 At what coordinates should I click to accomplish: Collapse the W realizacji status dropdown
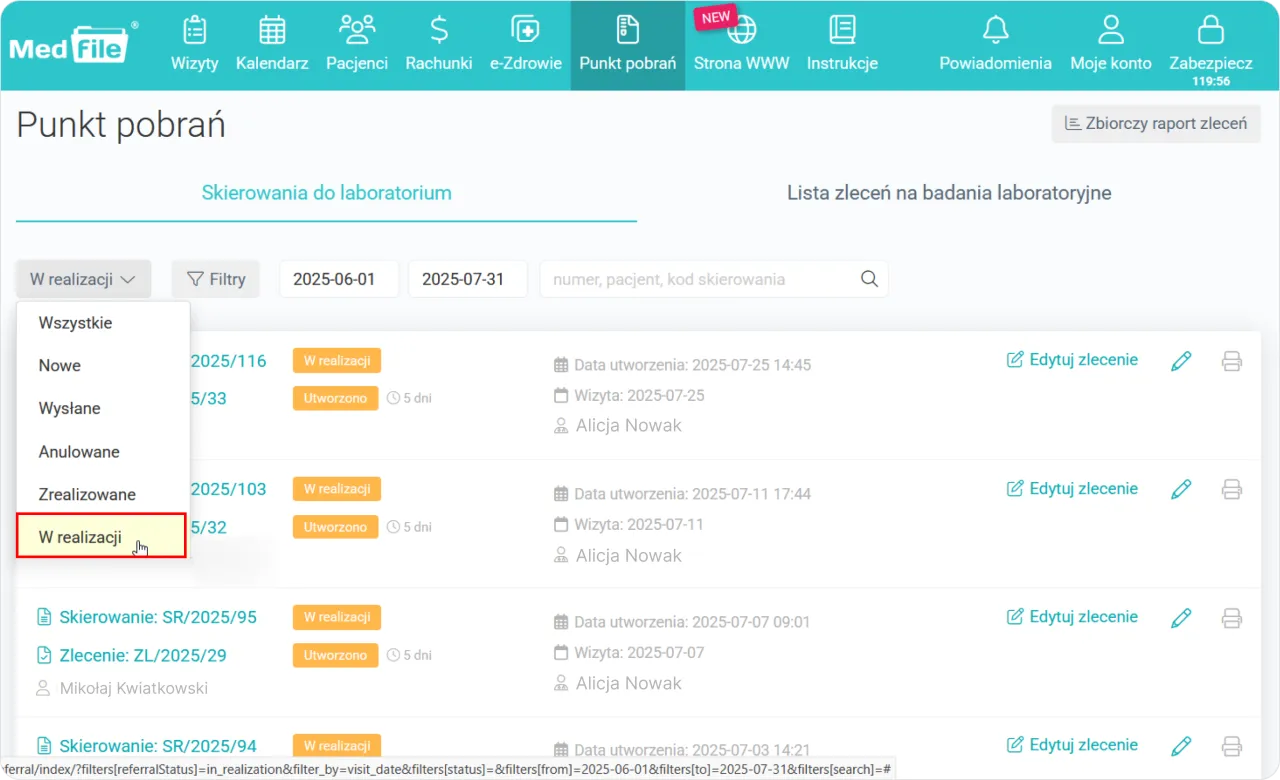click(x=82, y=279)
